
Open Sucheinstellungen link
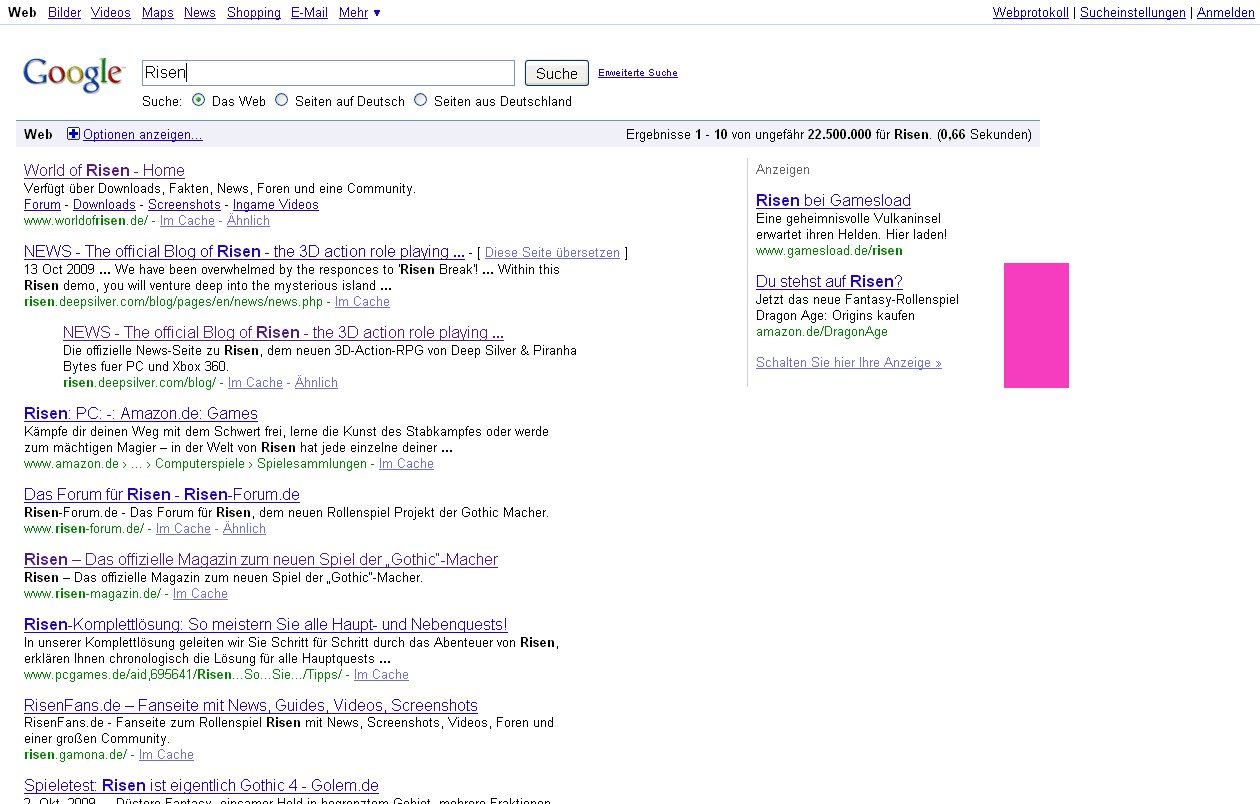[1133, 12]
